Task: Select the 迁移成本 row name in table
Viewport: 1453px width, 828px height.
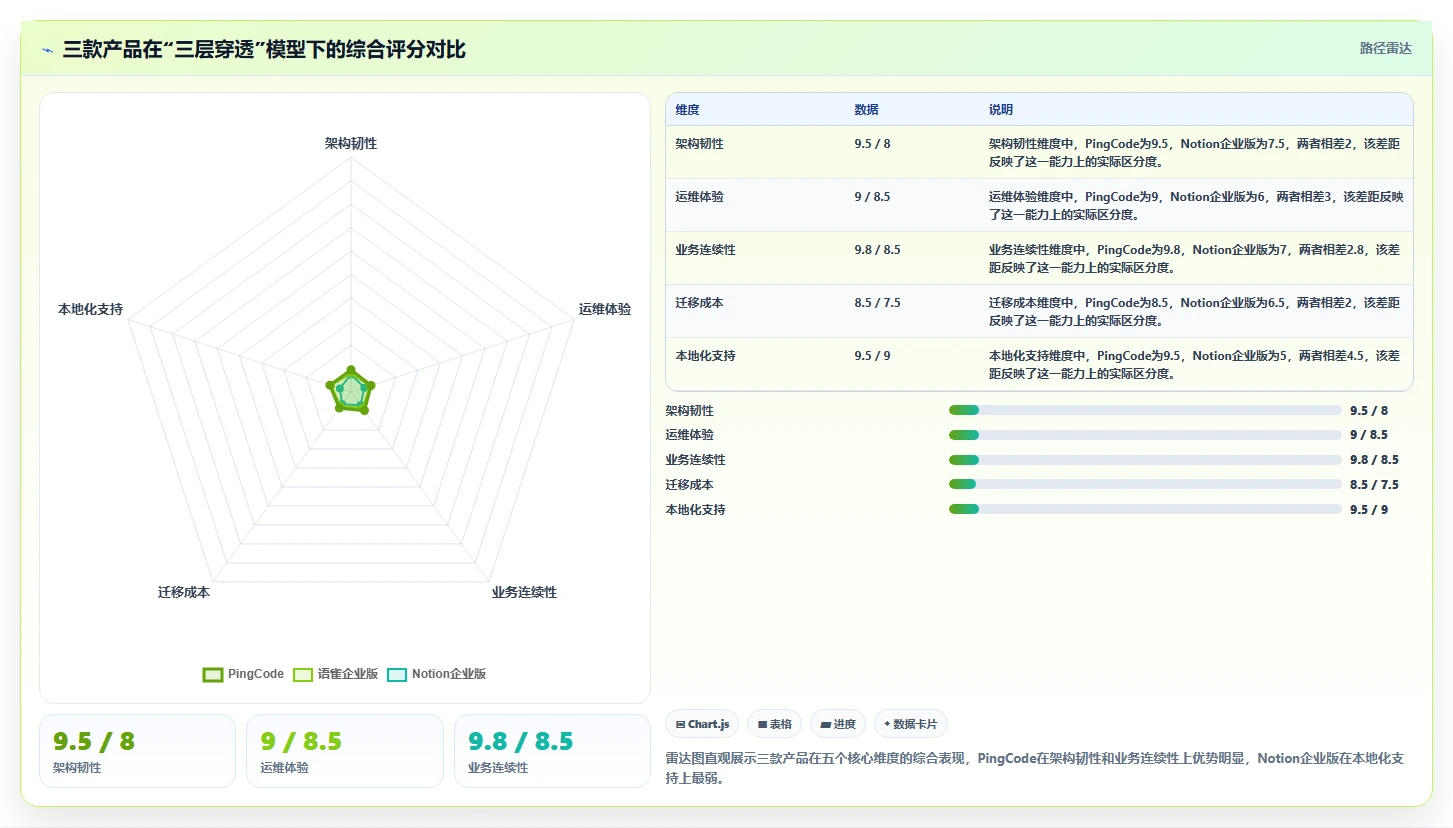Action: [x=699, y=303]
